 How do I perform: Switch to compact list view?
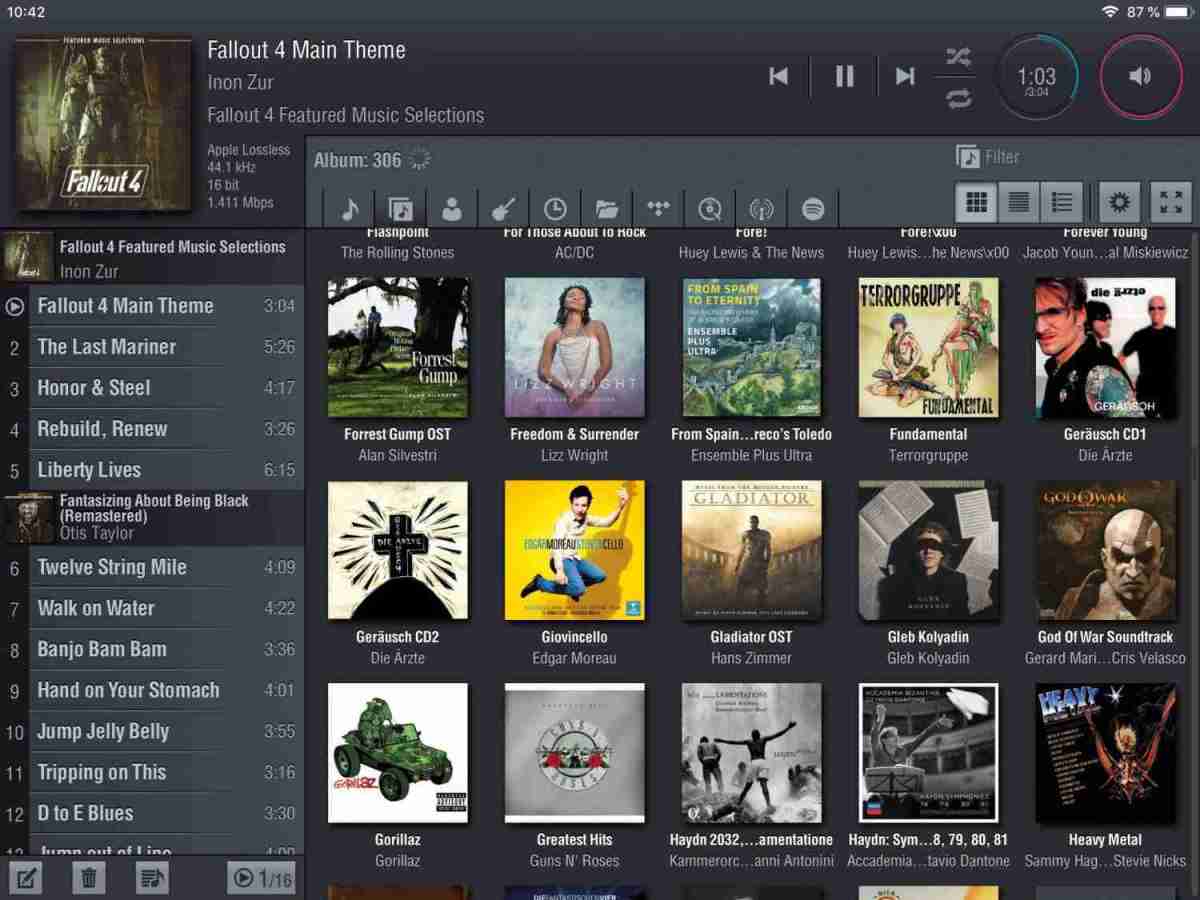click(x=1018, y=203)
